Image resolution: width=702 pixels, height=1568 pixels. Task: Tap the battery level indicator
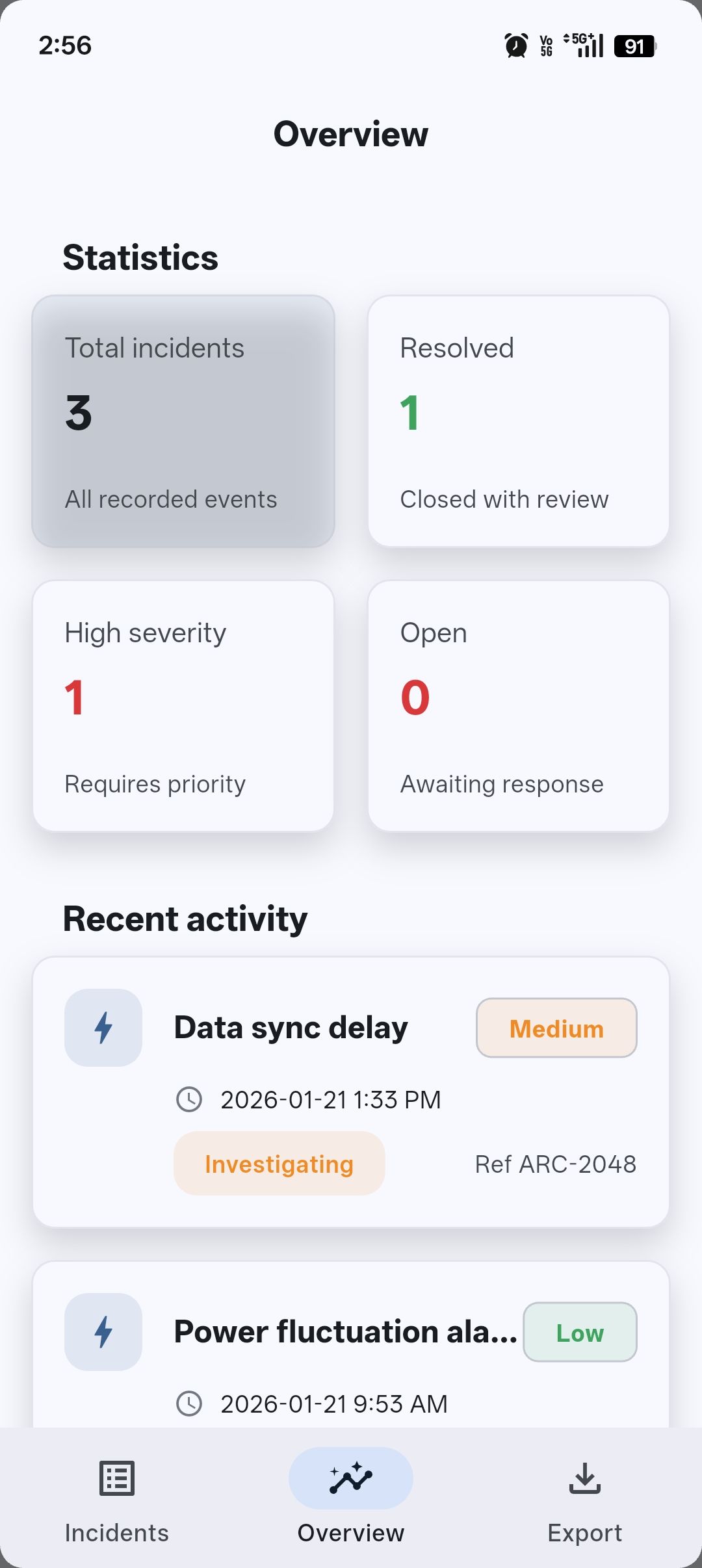tap(634, 46)
